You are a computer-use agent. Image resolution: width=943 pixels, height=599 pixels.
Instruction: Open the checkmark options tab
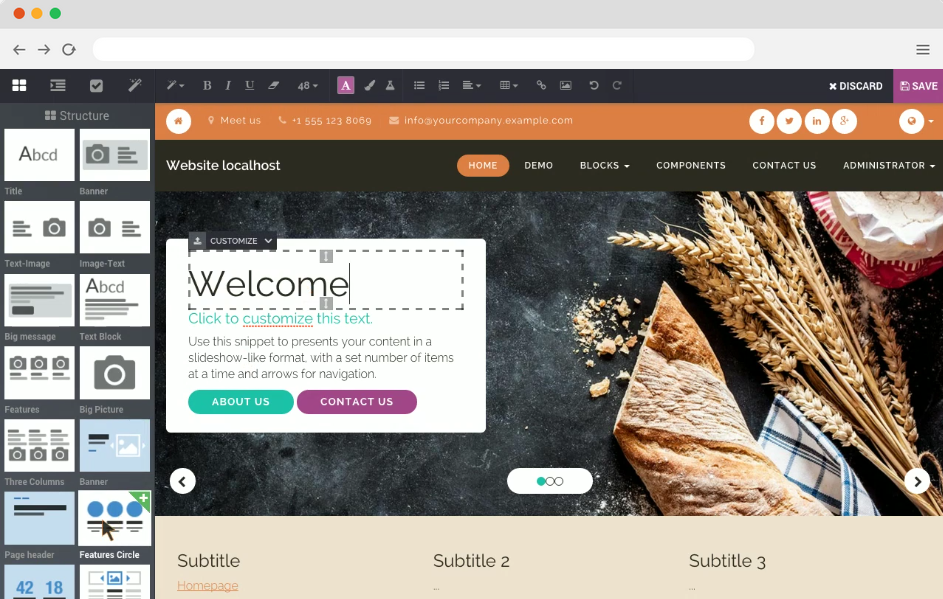[96, 85]
